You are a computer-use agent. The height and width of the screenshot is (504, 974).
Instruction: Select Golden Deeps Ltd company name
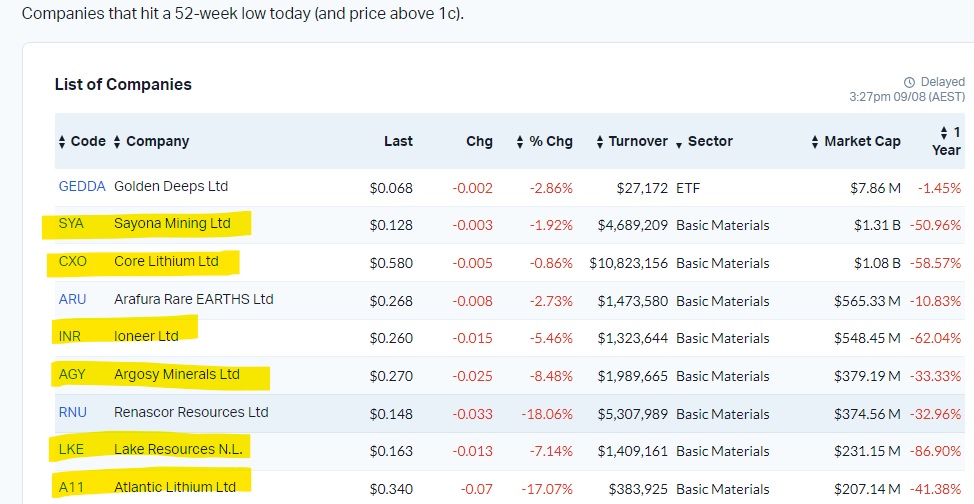171,186
